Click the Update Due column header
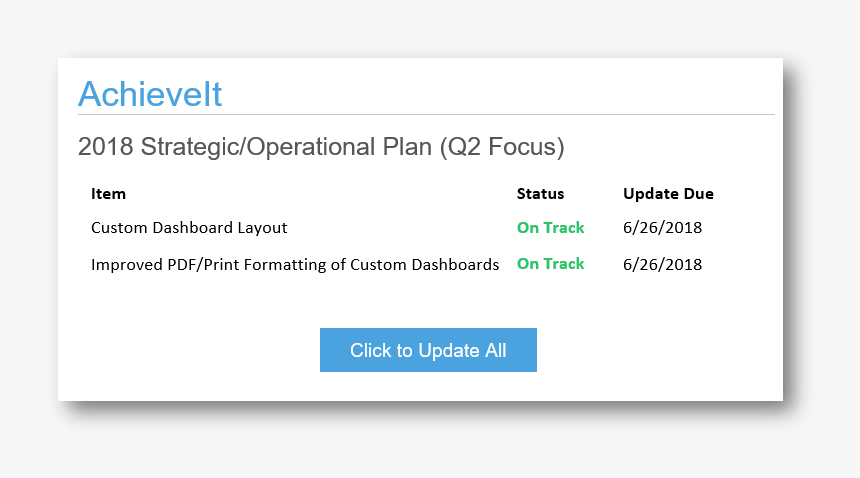The image size is (860, 478). point(668,194)
